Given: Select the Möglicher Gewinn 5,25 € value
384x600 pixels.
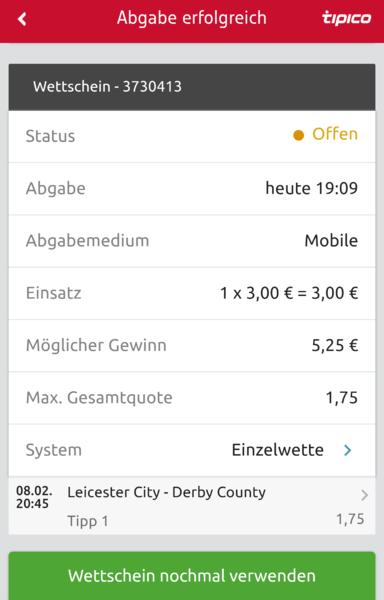Looking at the screenshot, I should click(x=335, y=346).
